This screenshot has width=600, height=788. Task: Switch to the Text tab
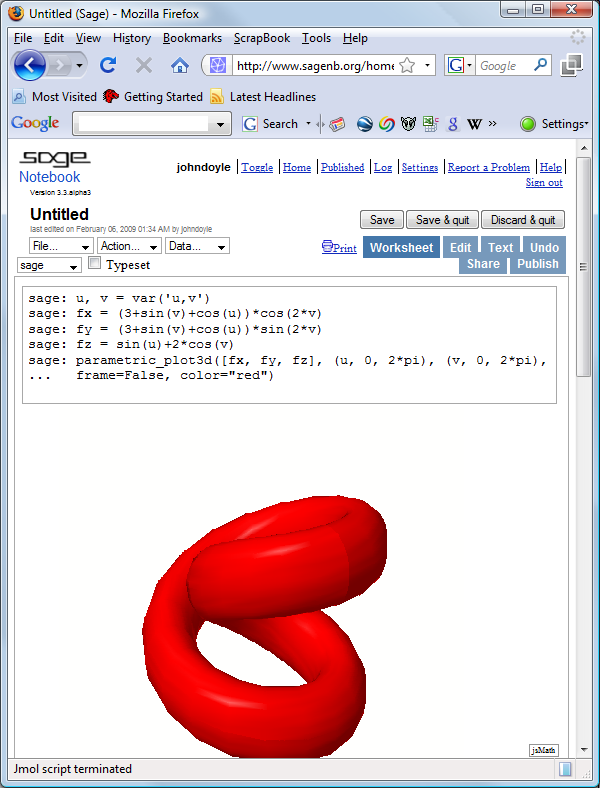click(x=500, y=248)
